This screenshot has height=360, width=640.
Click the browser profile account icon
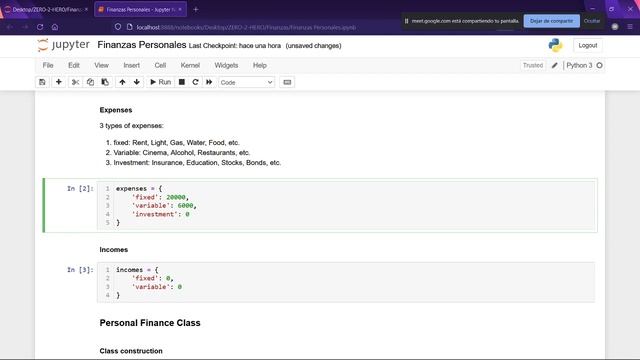[615, 27]
